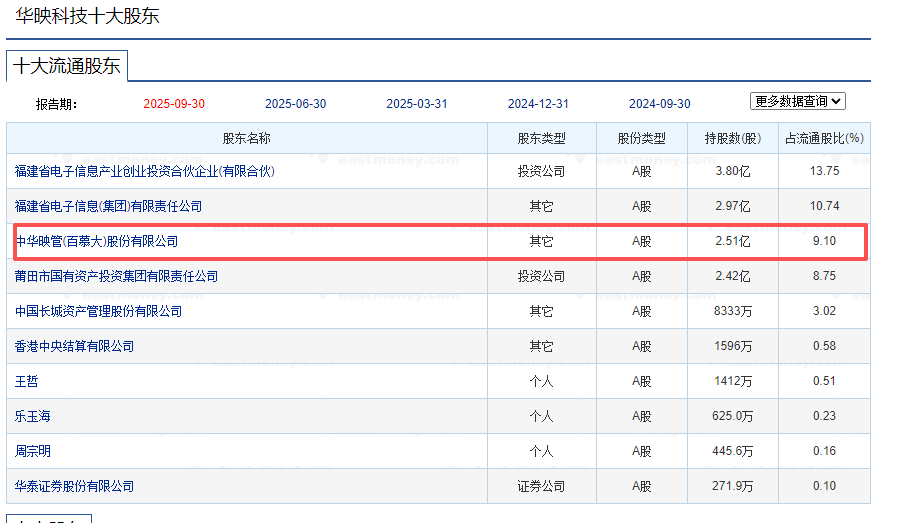Select the 3.80亿 holdings cell

tap(733, 171)
